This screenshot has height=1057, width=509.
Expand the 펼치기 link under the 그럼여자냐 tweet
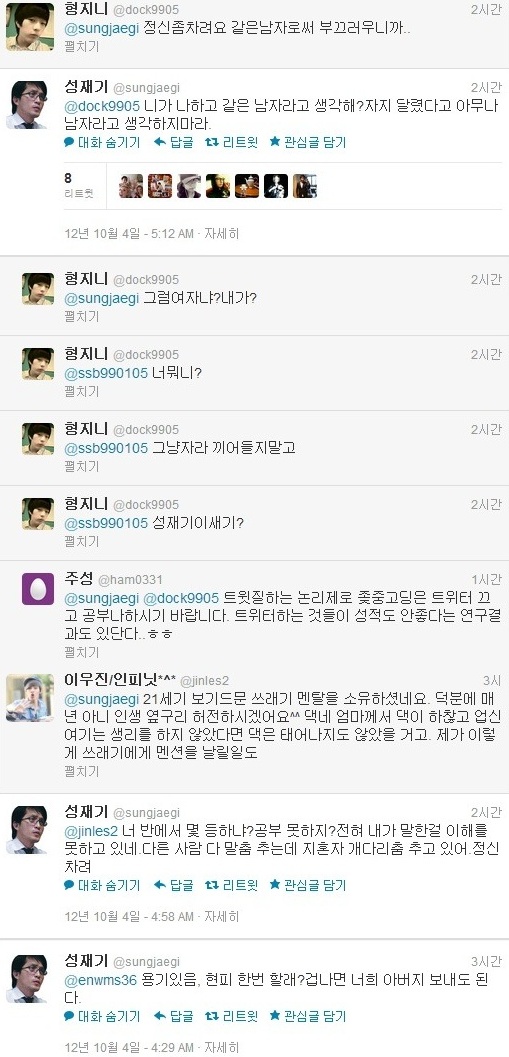81,315
